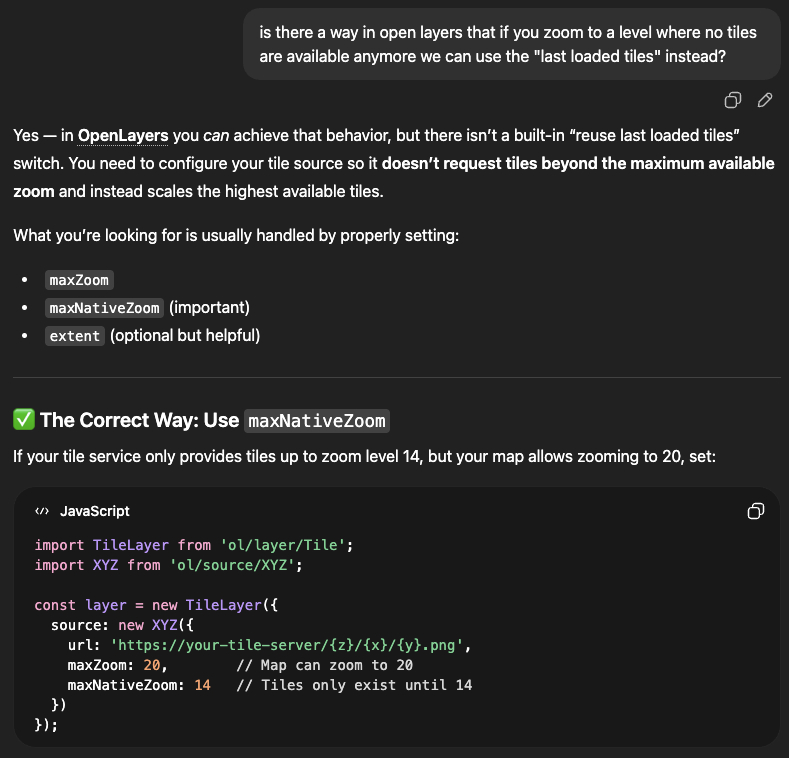Click the value 20 after maxZoom in code

click(x=155, y=665)
